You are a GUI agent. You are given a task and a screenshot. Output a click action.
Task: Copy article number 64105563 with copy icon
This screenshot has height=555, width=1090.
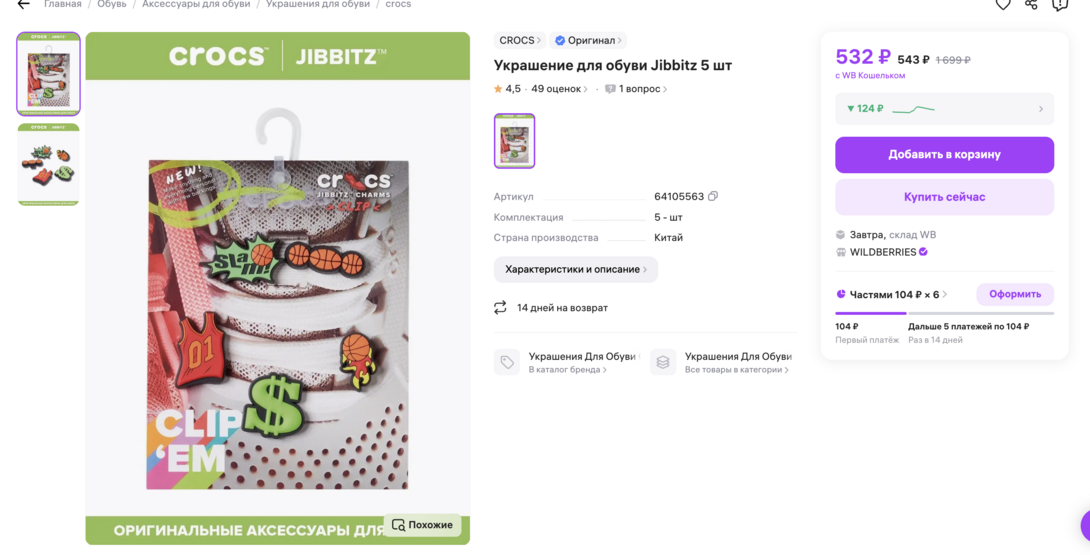(x=713, y=196)
